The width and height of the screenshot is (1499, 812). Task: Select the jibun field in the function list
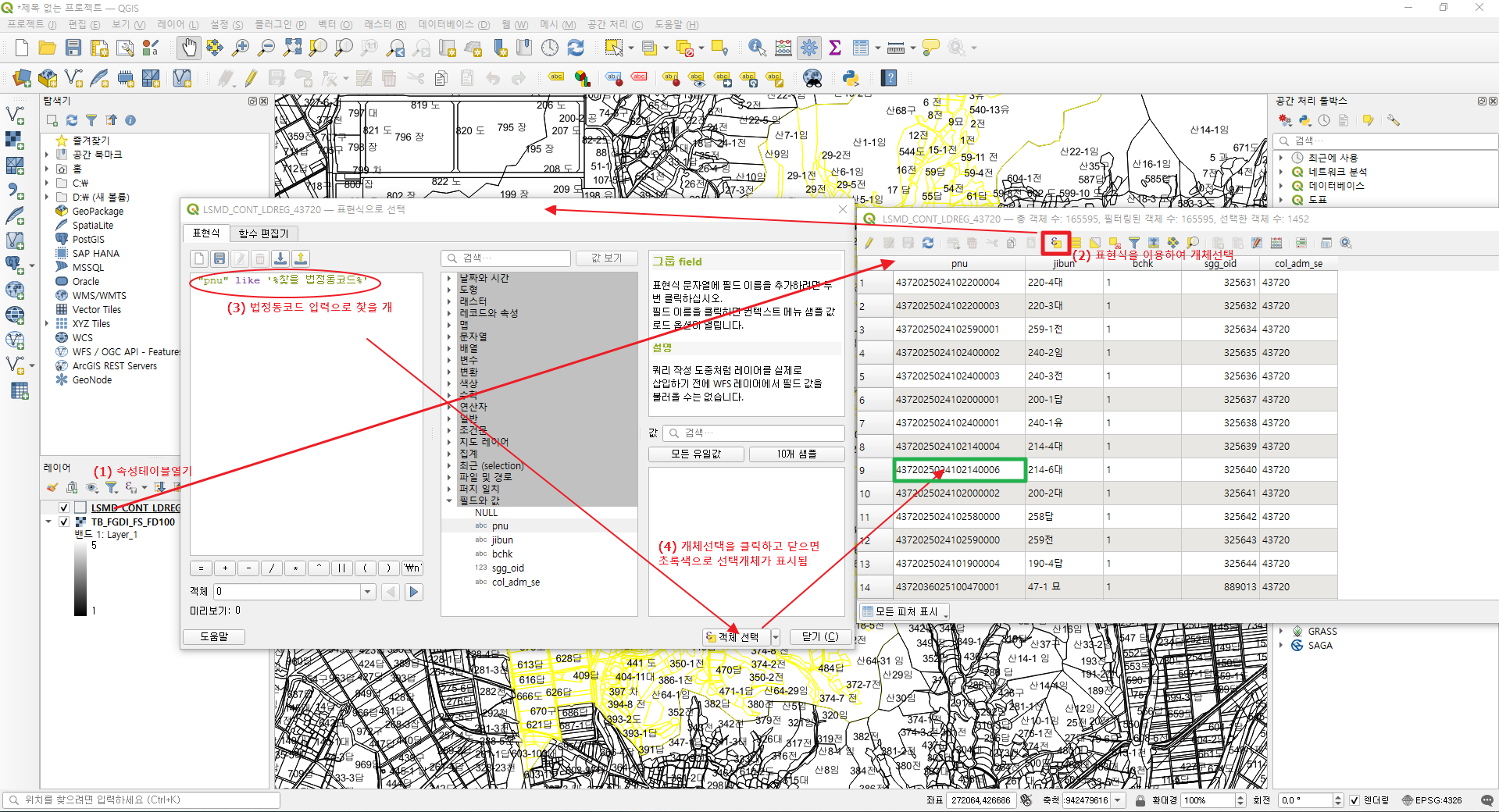coord(502,540)
